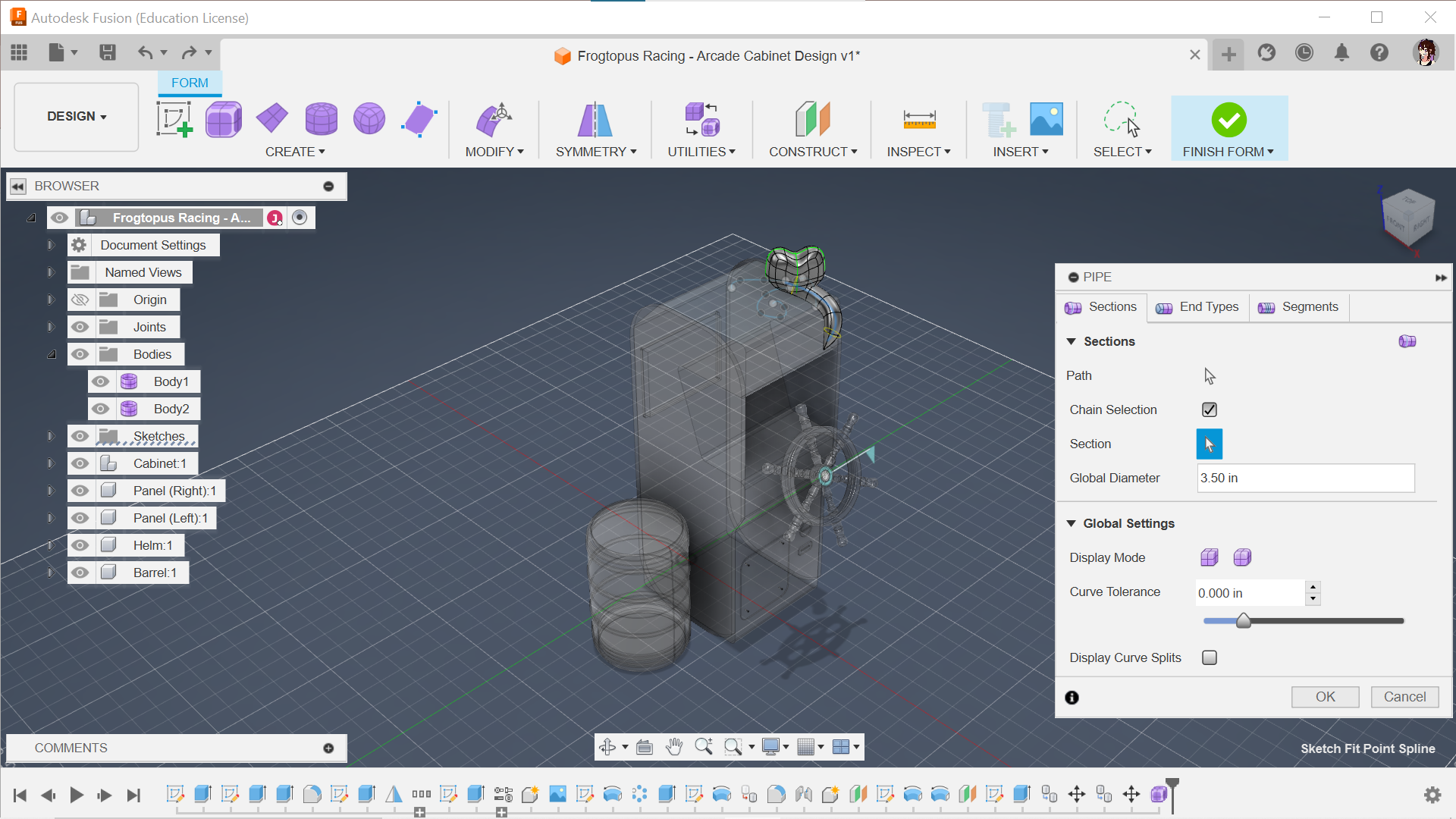This screenshot has width=1456, height=819.
Task: Hide the Joints folder
Action: point(80,327)
